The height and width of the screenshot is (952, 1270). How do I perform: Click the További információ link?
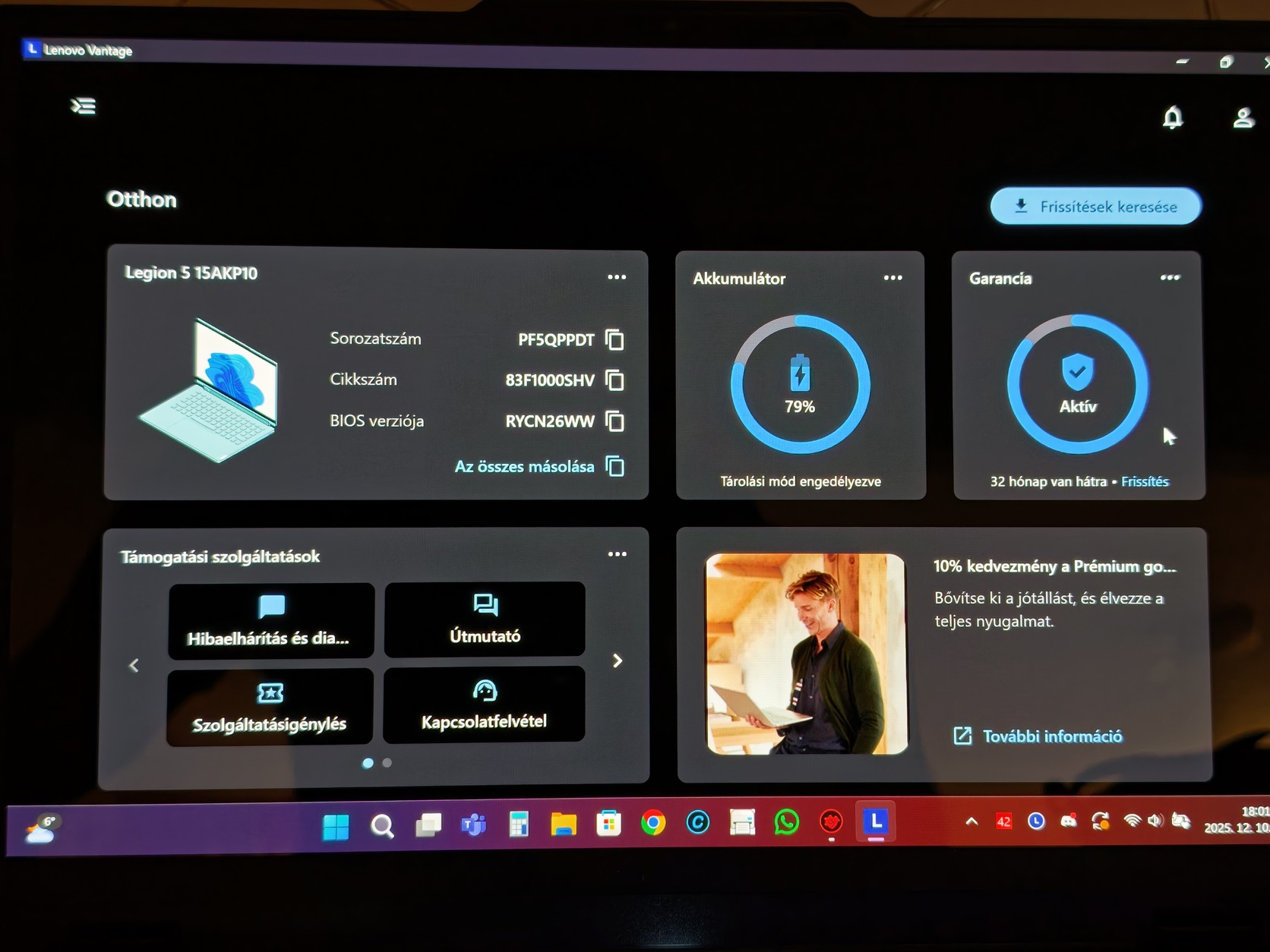click(1038, 736)
